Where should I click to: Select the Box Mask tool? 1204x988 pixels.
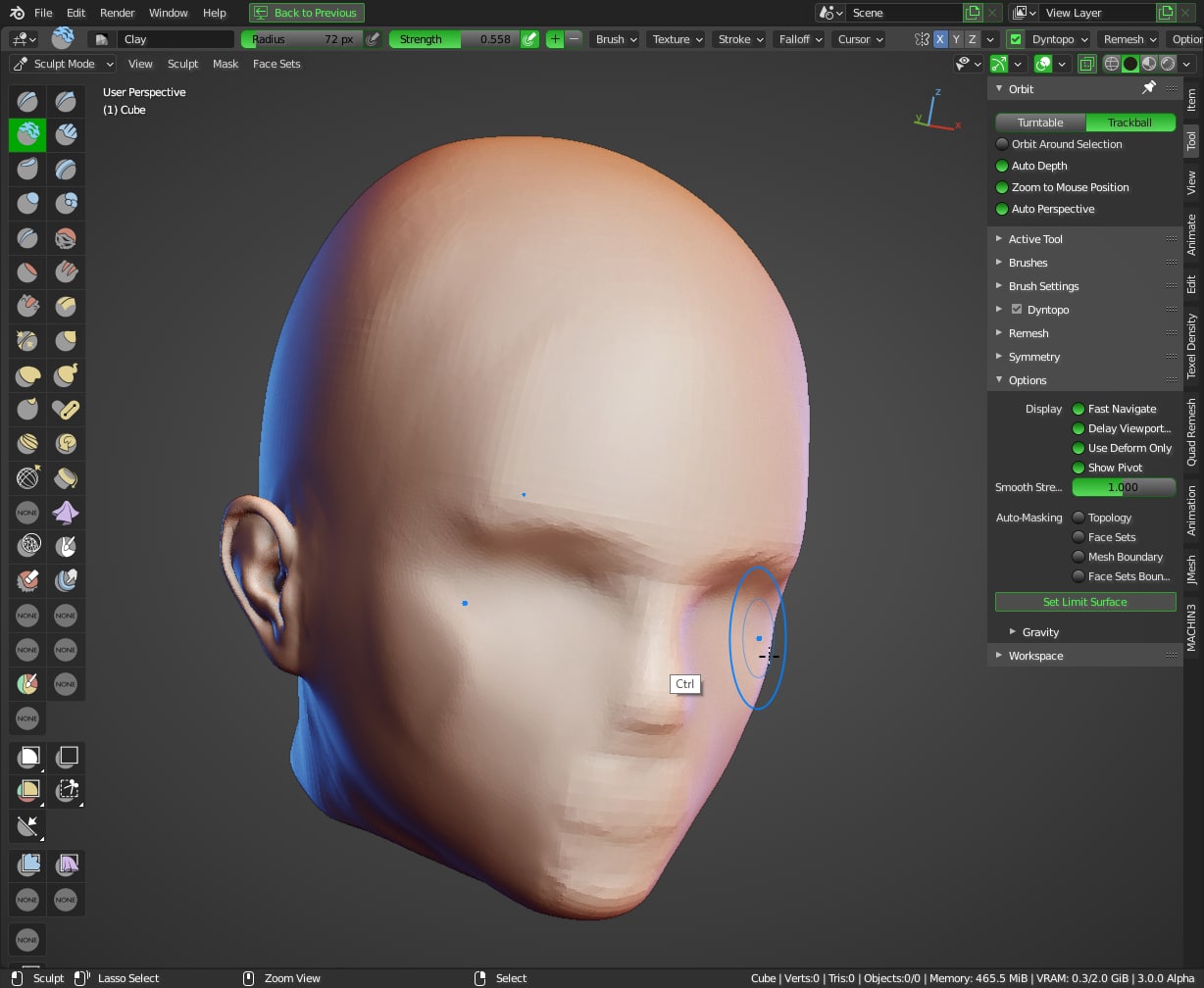[x=28, y=756]
